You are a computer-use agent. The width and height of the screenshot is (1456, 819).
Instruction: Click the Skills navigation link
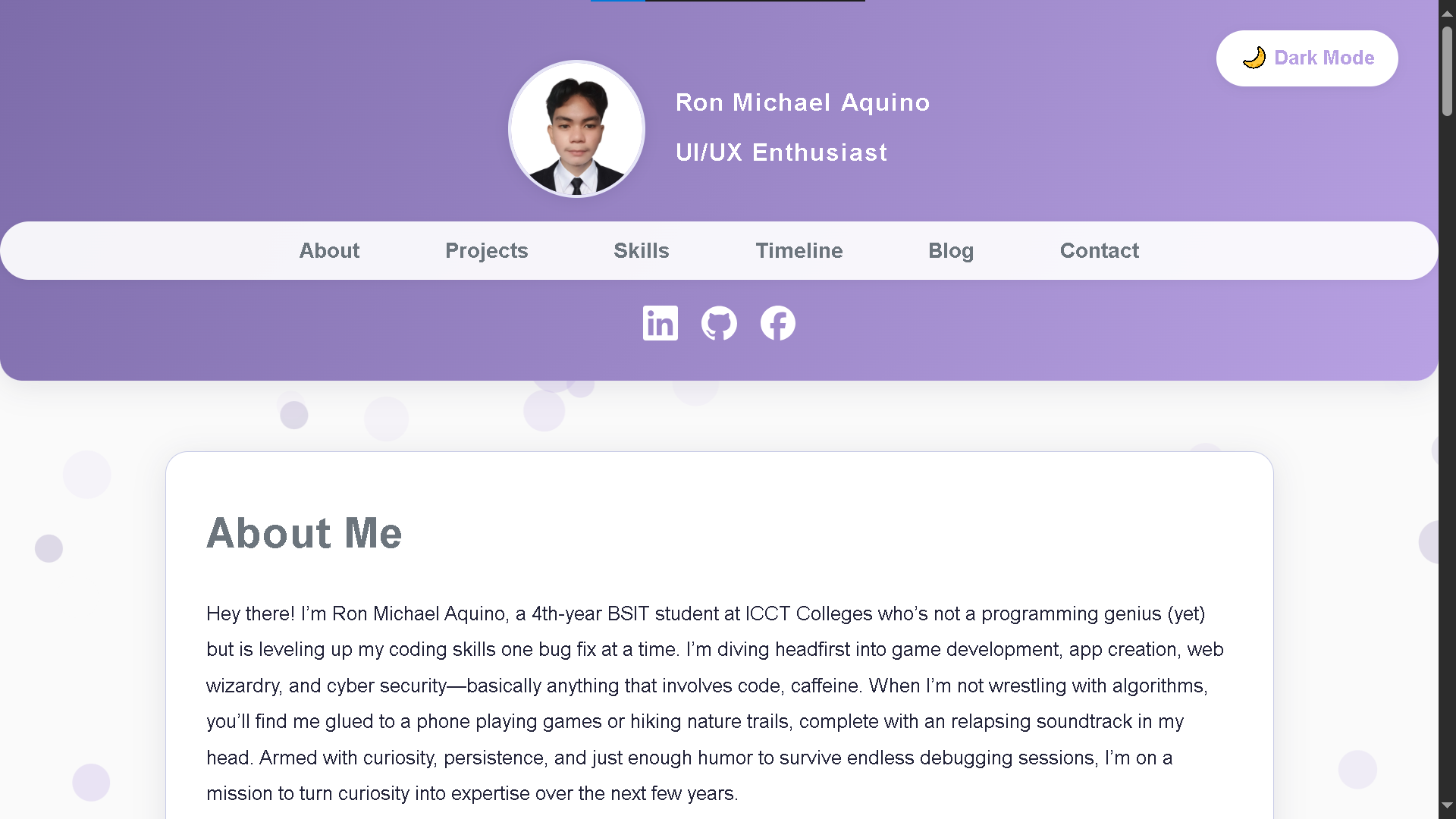pyautogui.click(x=641, y=250)
